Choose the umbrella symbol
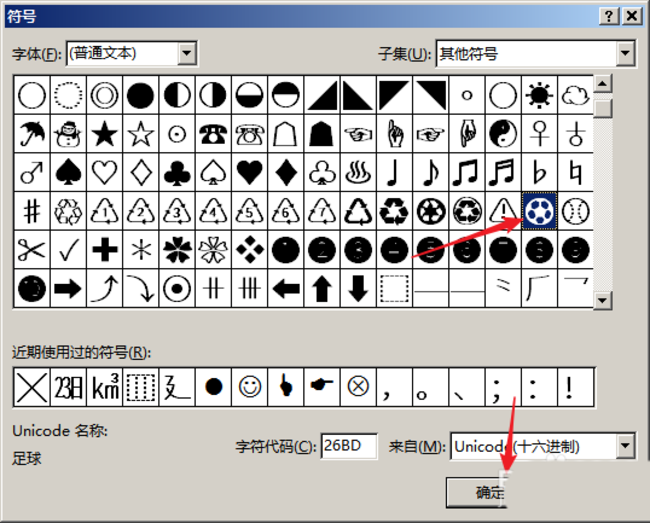This screenshot has height=523, width=650. tap(32, 133)
